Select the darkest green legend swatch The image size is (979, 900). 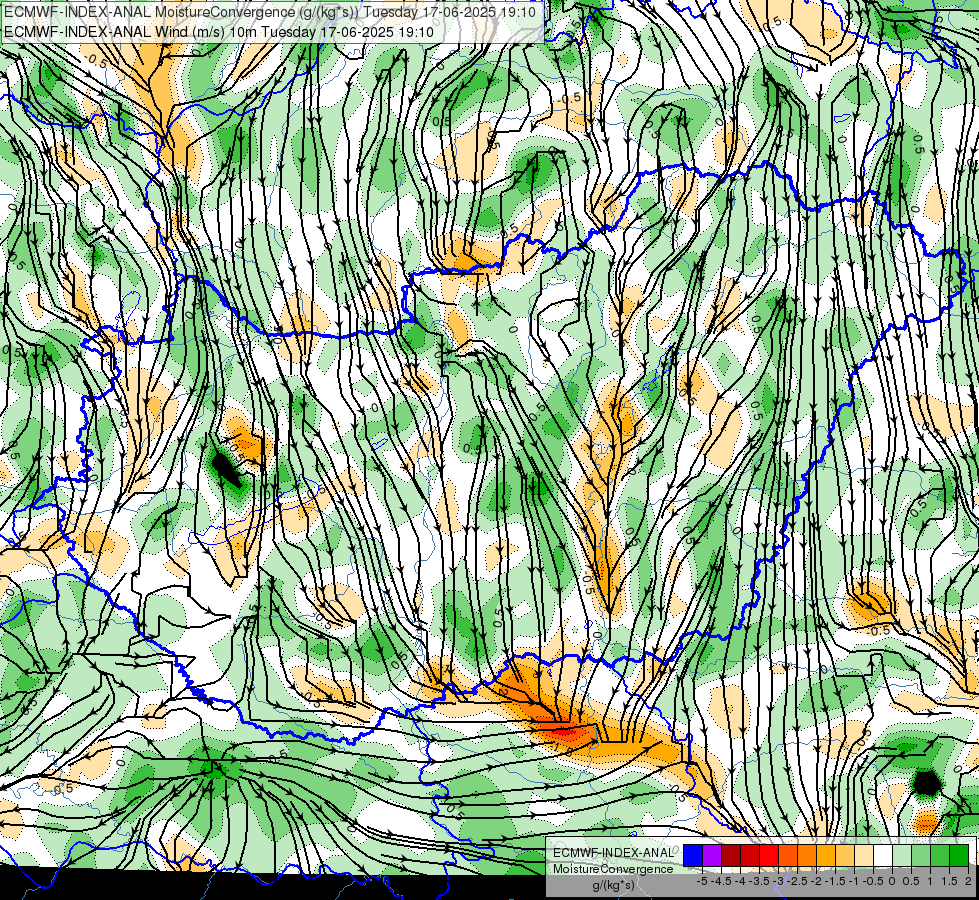pos(959,856)
